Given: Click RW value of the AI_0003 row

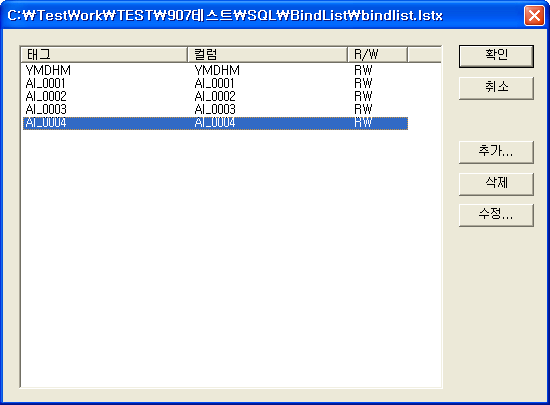Looking at the screenshot, I should coord(363,109).
